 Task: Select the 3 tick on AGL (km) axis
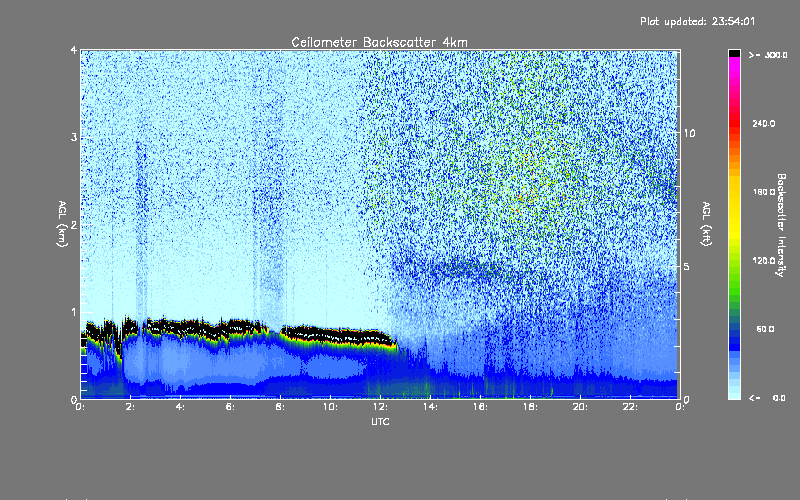[74, 137]
